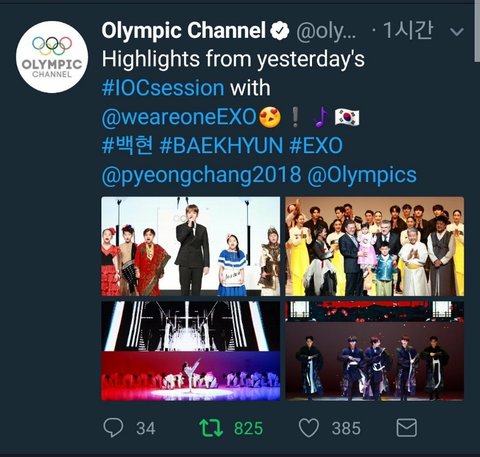Like the tweet with the heart icon
Image resolution: width=480 pixels, height=457 pixels.
coord(309,428)
